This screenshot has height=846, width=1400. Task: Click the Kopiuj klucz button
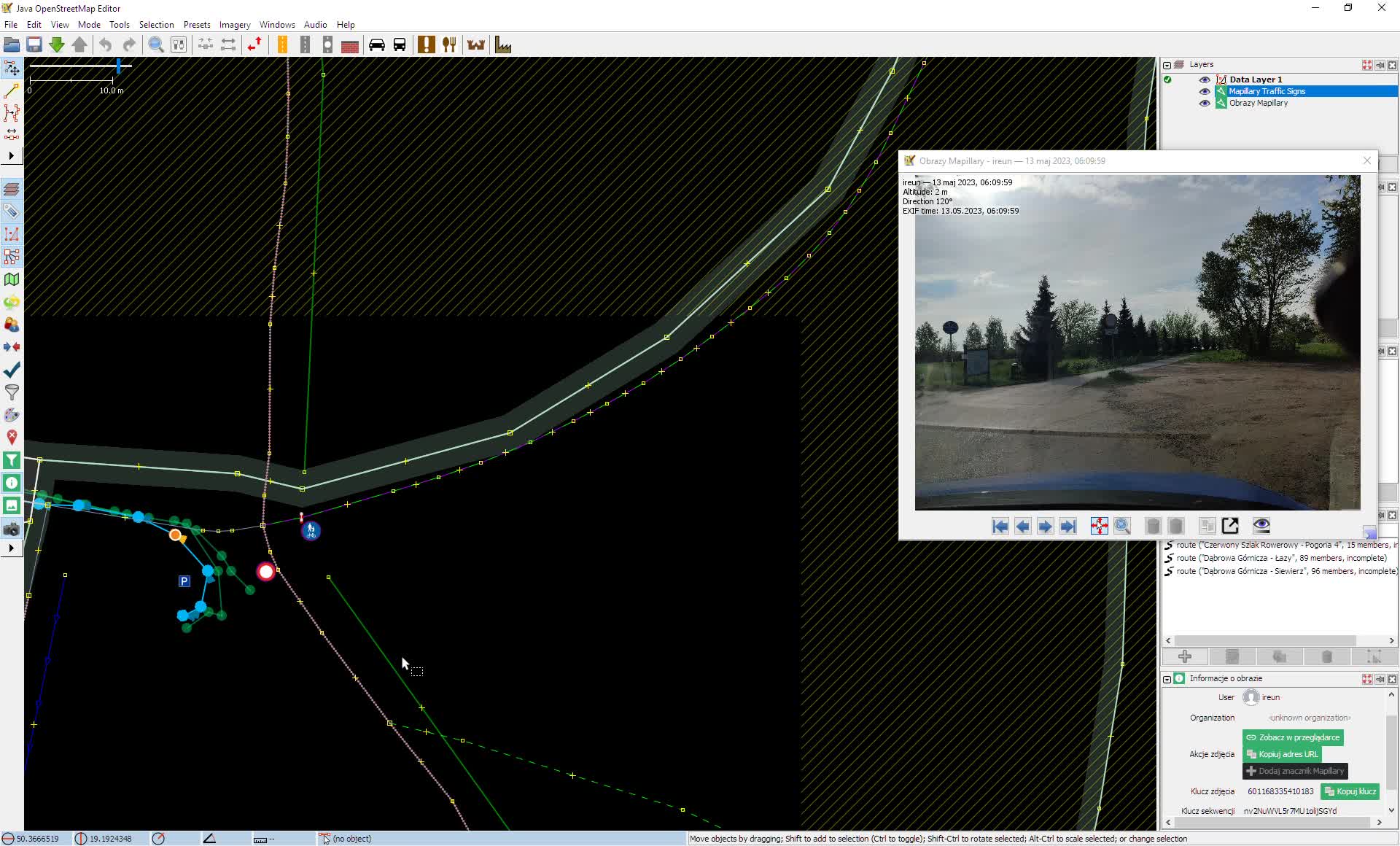pyautogui.click(x=1350, y=791)
